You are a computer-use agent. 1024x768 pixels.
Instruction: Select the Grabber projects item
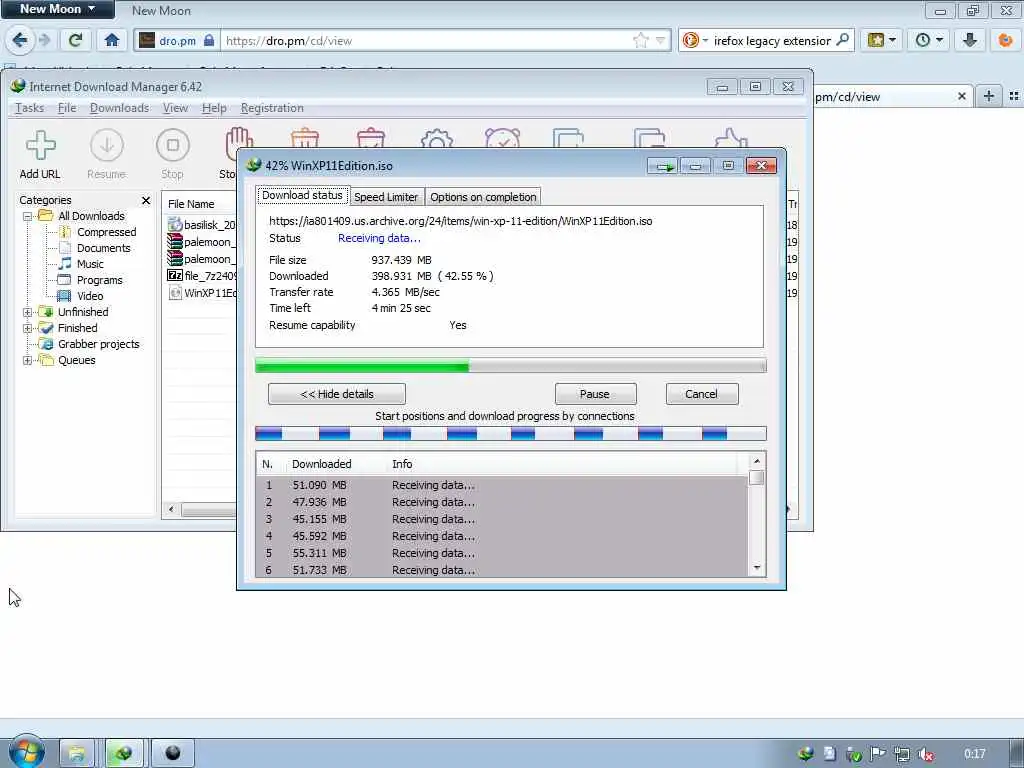[99, 344]
